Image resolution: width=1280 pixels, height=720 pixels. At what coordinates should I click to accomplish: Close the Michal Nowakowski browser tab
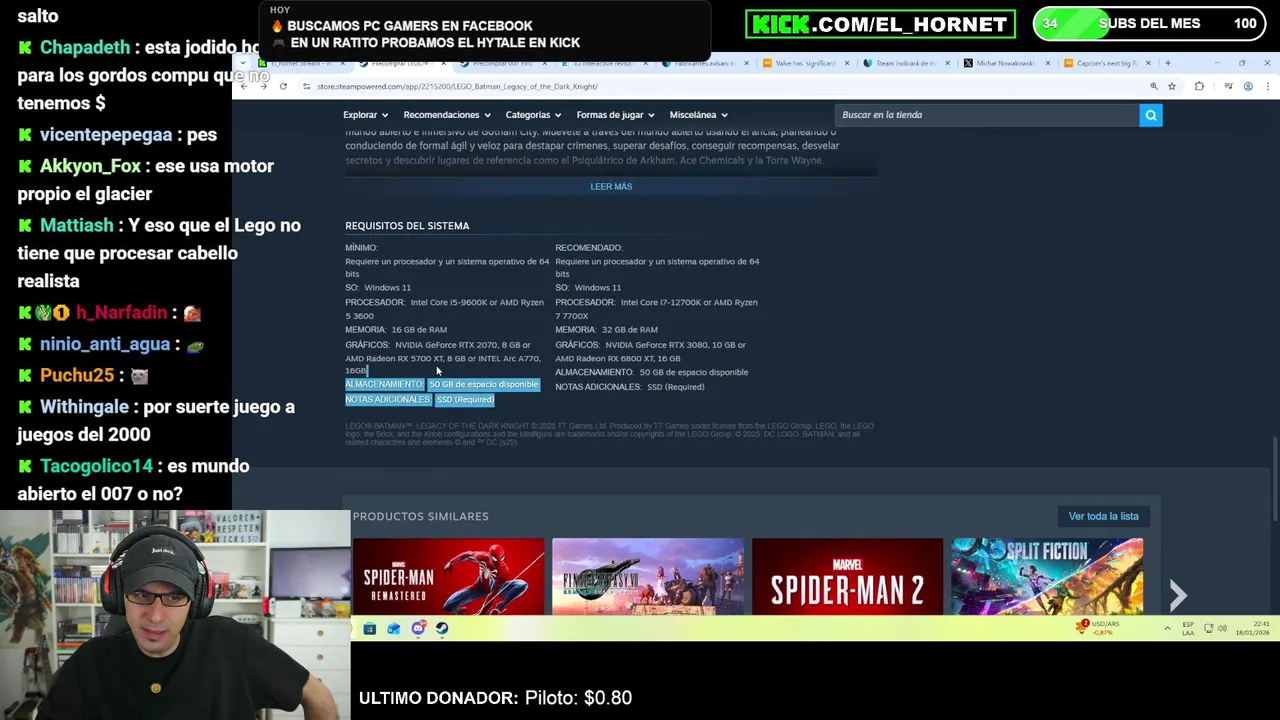tap(1048, 63)
